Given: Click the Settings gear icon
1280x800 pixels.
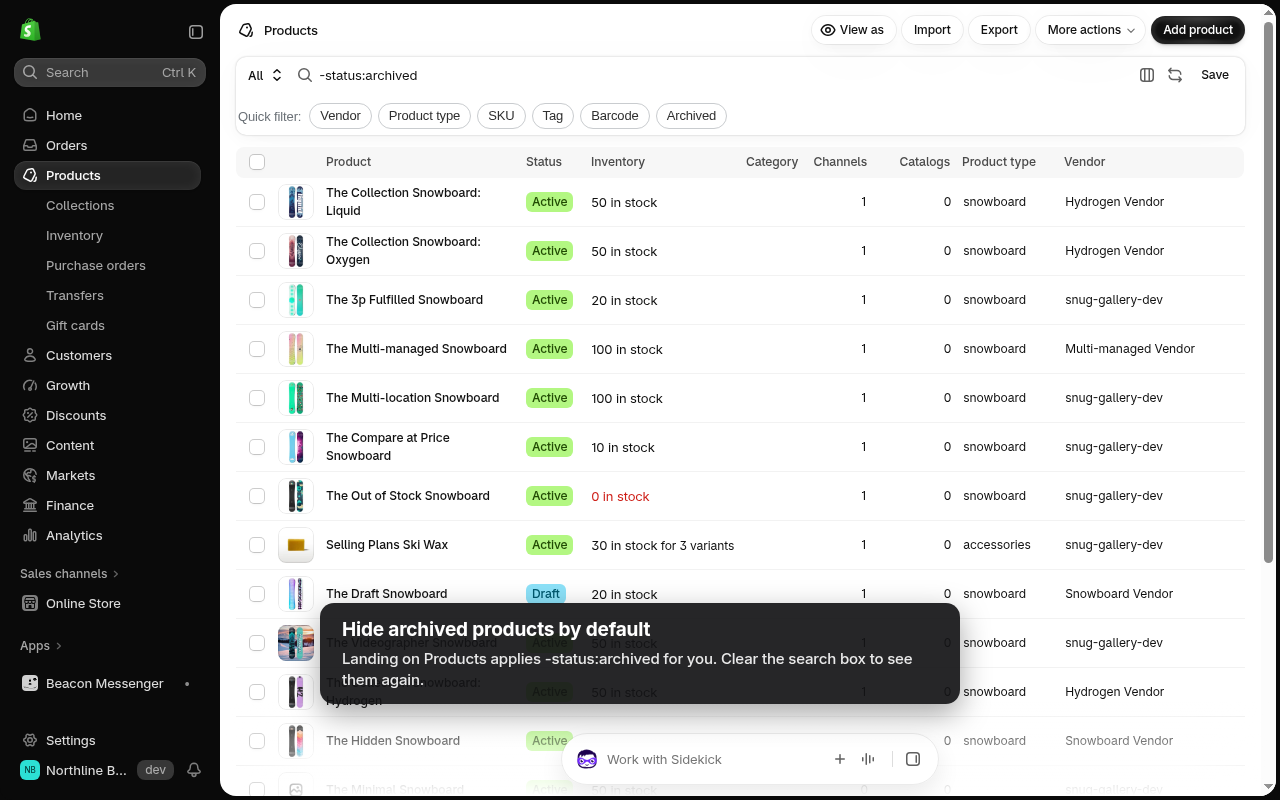Looking at the screenshot, I should click(30, 740).
